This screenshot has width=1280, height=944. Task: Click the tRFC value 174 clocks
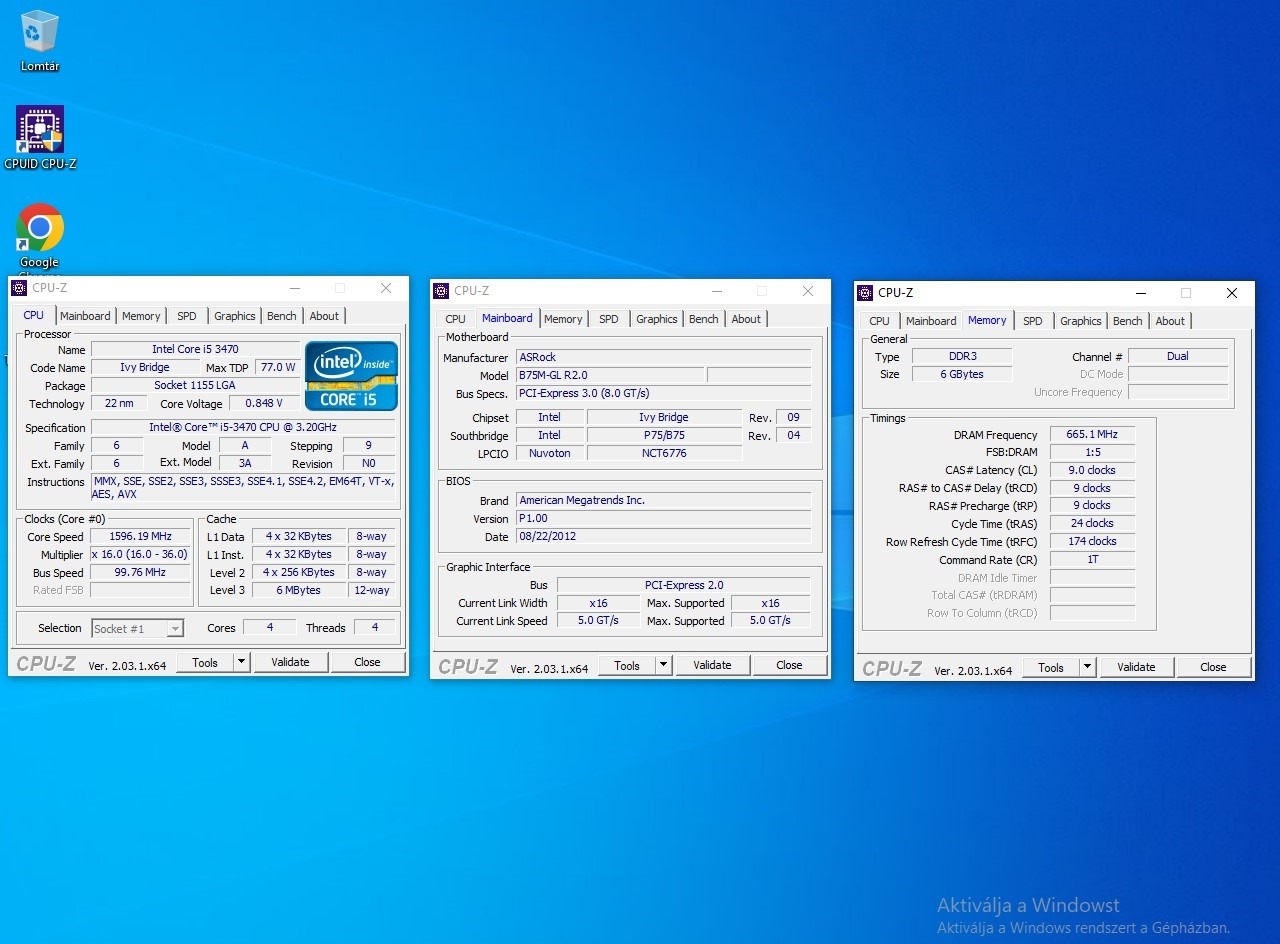pos(1092,541)
